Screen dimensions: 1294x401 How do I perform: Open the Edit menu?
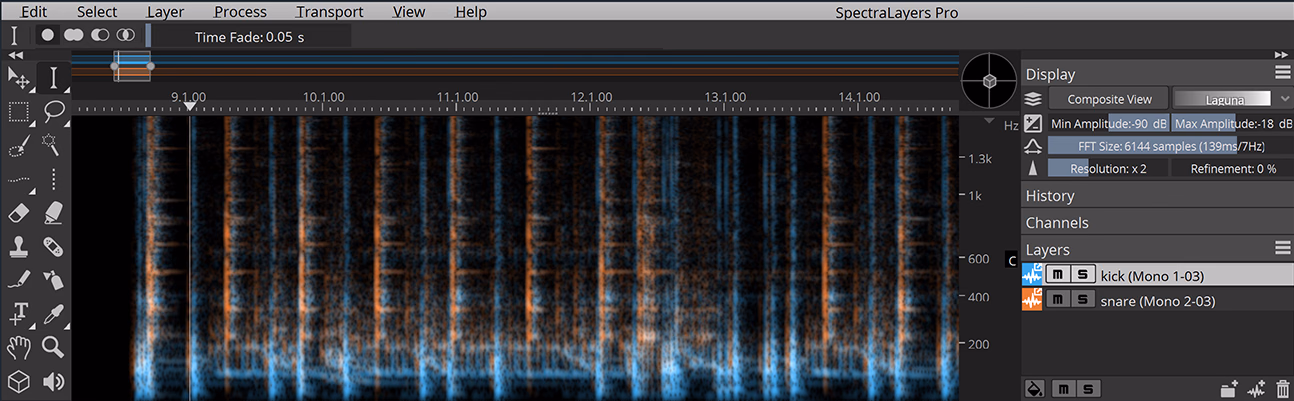(x=36, y=12)
